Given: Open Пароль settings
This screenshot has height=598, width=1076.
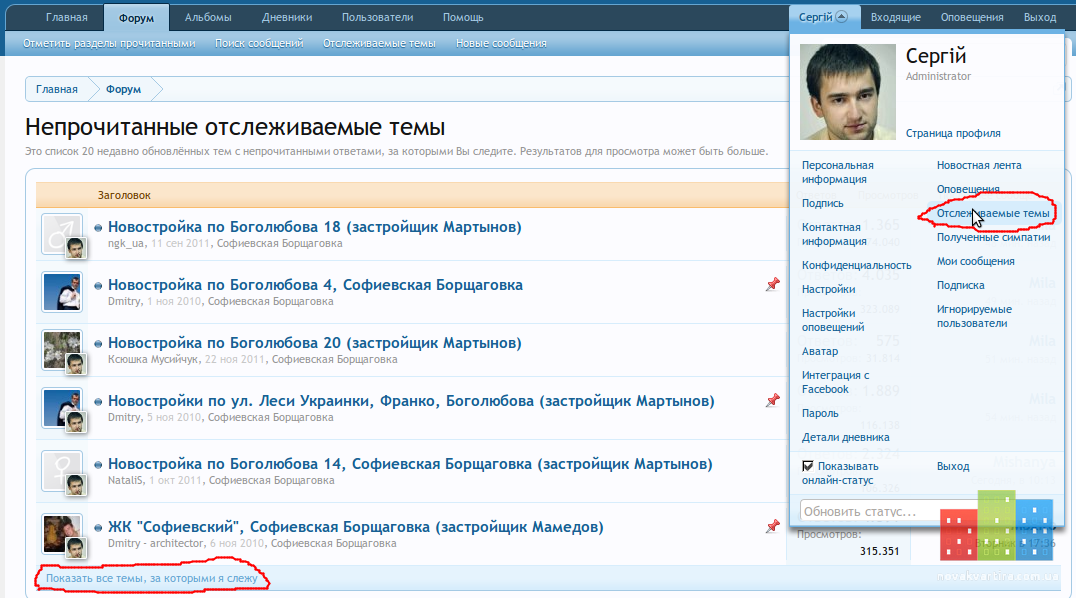Looking at the screenshot, I should (x=820, y=413).
